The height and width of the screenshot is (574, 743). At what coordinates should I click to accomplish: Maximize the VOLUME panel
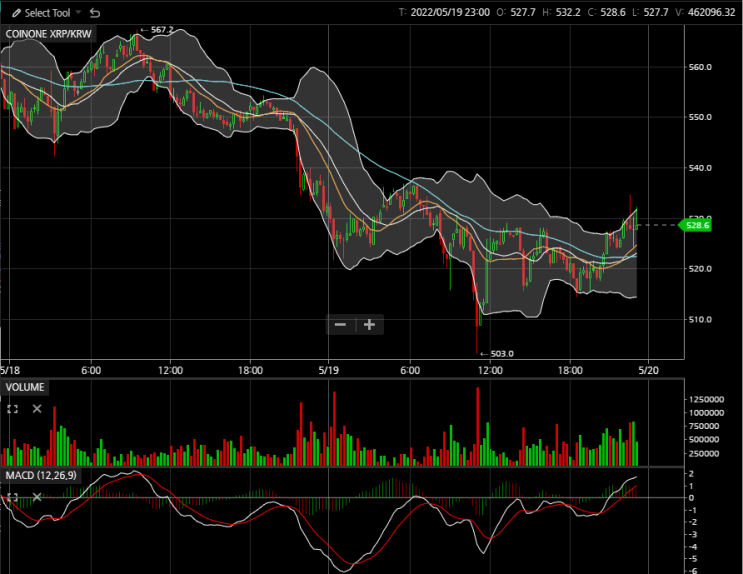(x=13, y=409)
